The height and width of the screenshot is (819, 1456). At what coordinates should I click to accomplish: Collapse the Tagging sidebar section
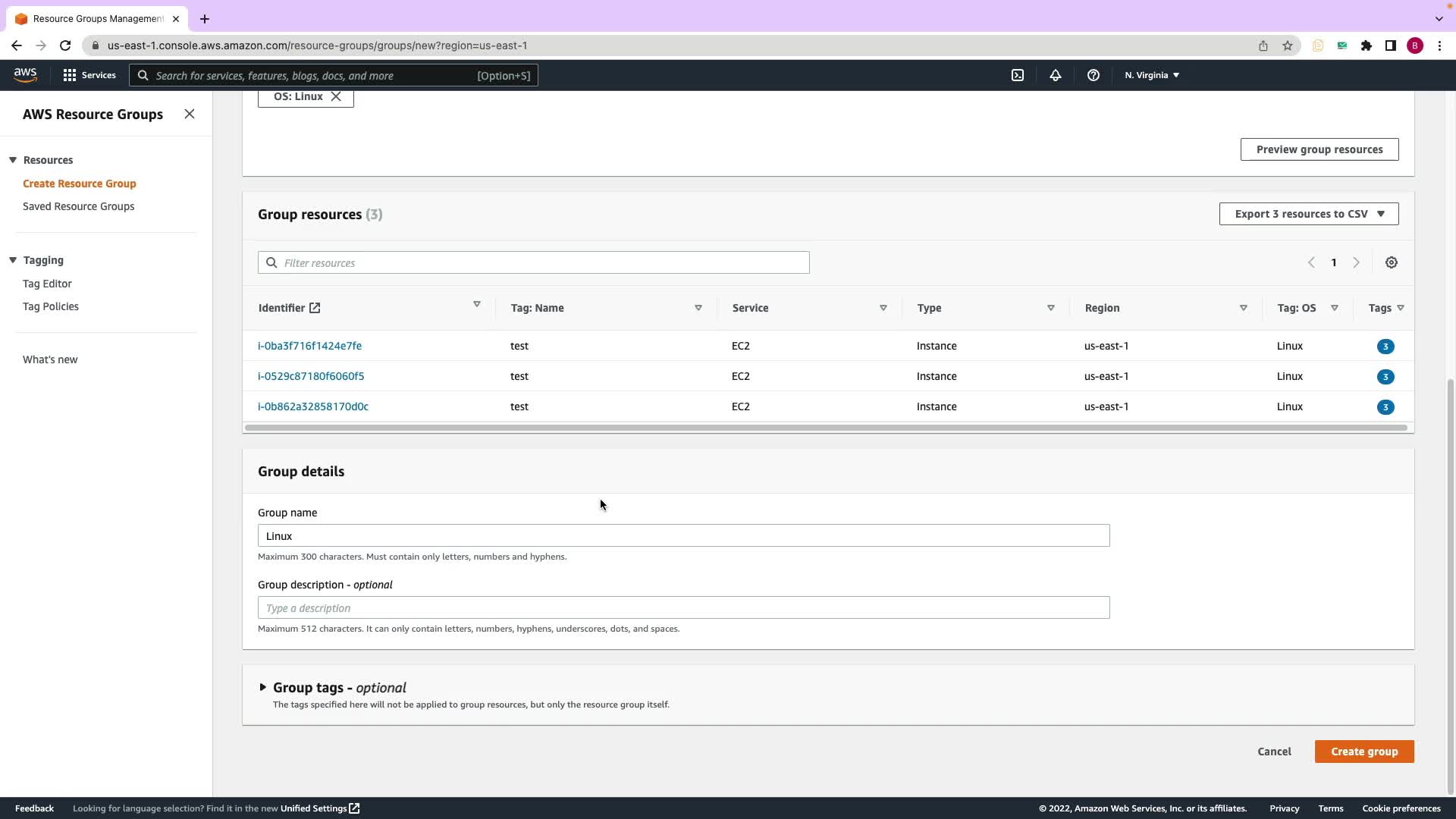coord(13,260)
